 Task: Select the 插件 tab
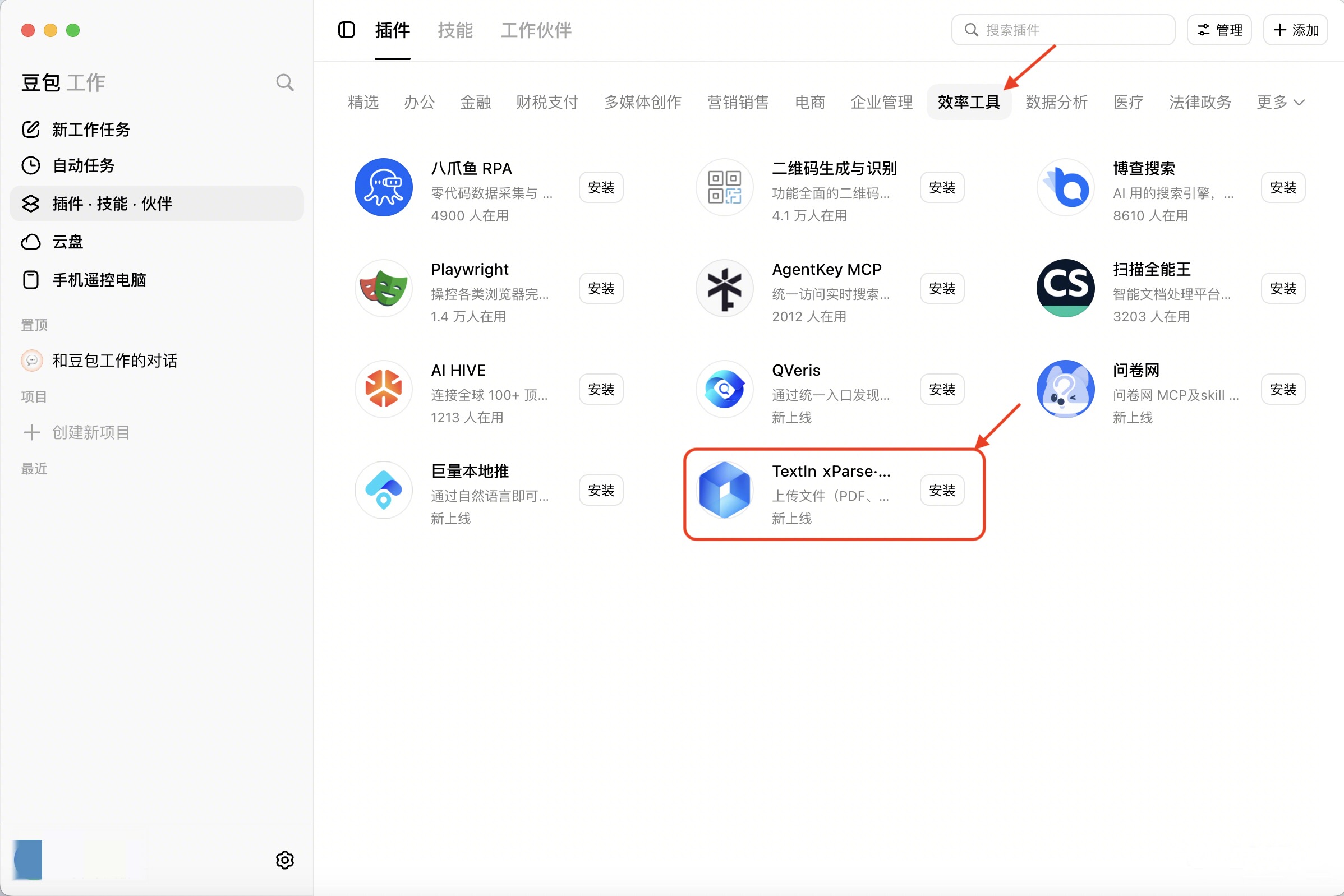392,30
